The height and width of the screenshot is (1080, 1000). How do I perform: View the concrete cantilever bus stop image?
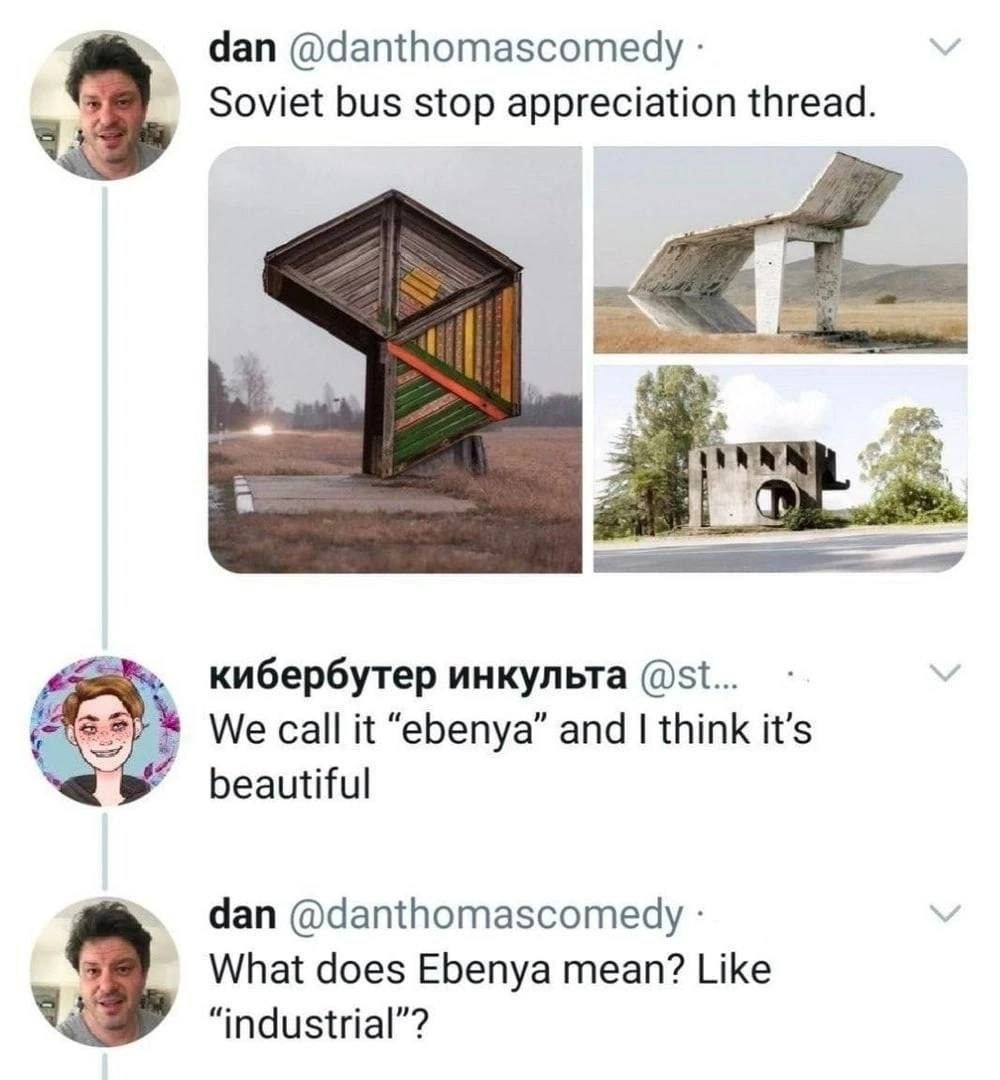click(785, 250)
